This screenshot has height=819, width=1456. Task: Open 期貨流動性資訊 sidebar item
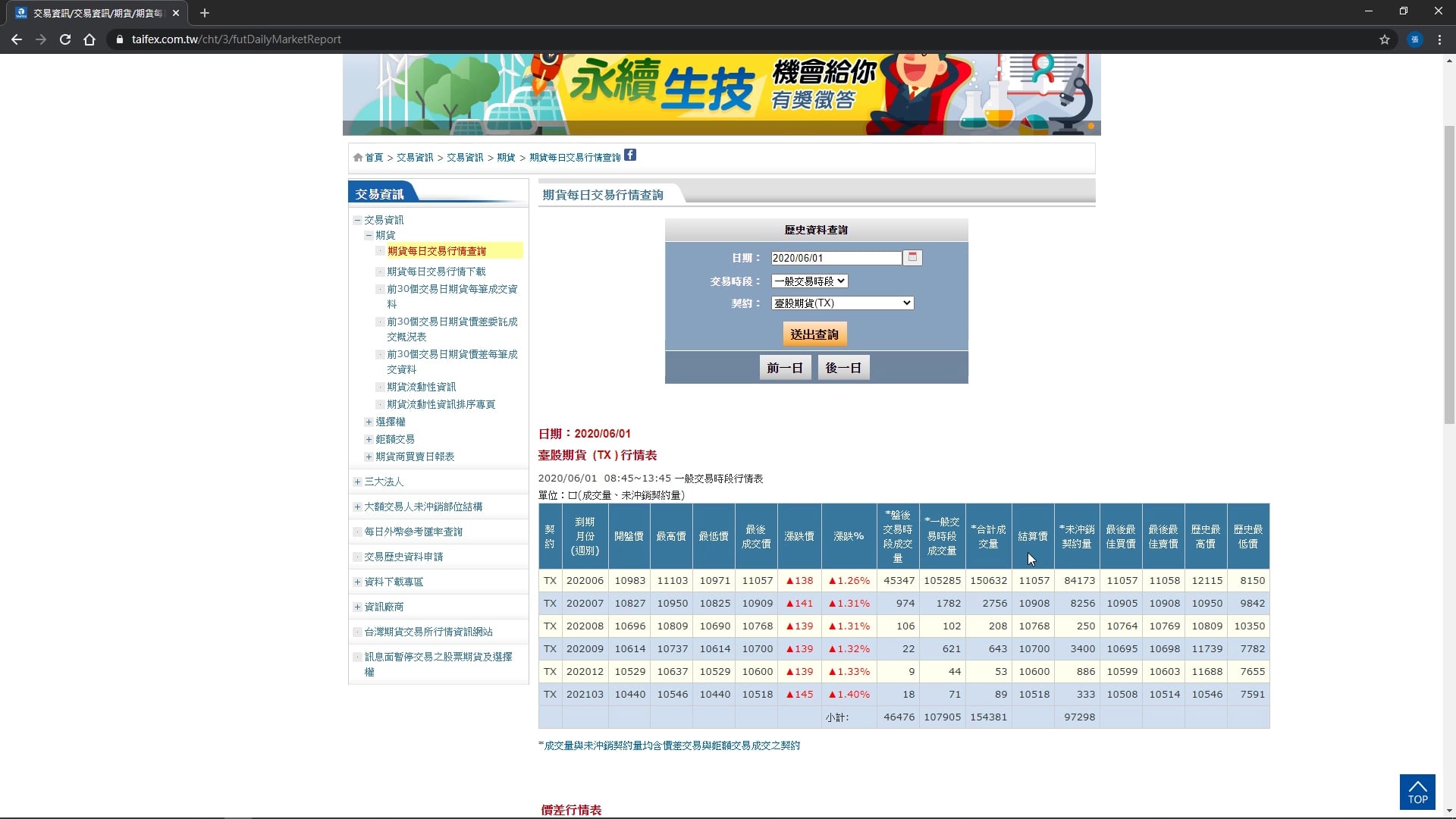pos(421,387)
